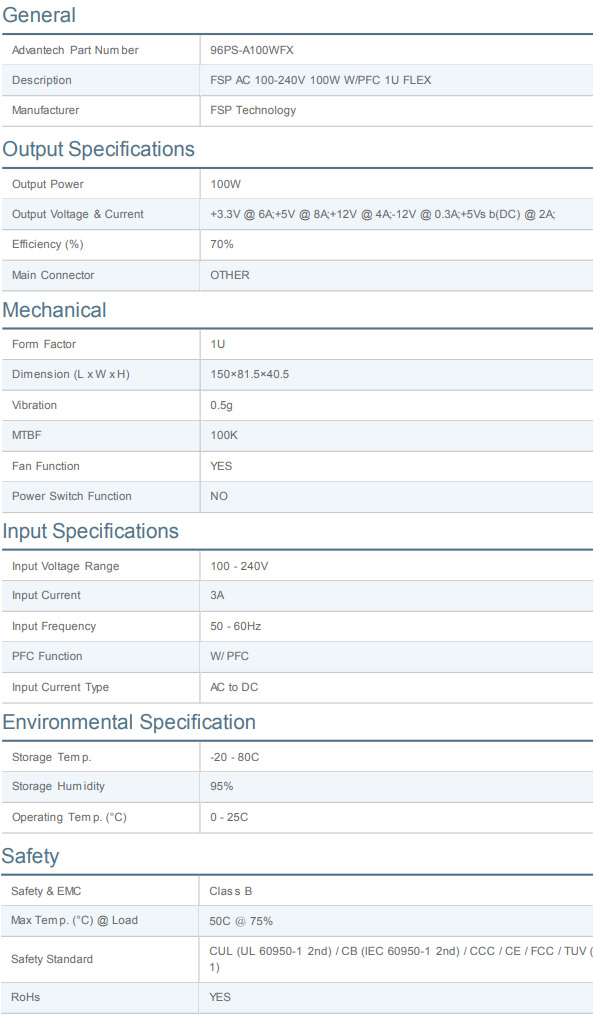
Task: Click the Dimension 150×81.5×40.5 value
Action: (x=250, y=375)
